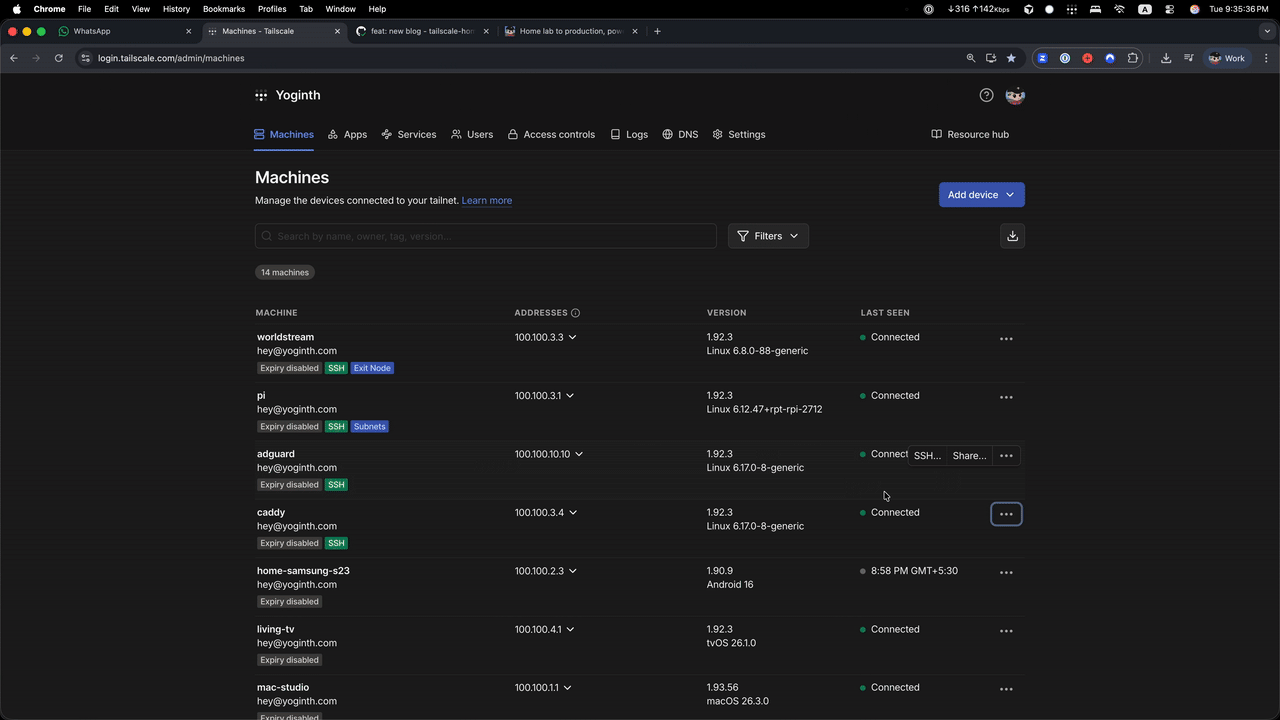Open three-dot menu for living-tv machine
1280x720 pixels.
coord(1006,631)
